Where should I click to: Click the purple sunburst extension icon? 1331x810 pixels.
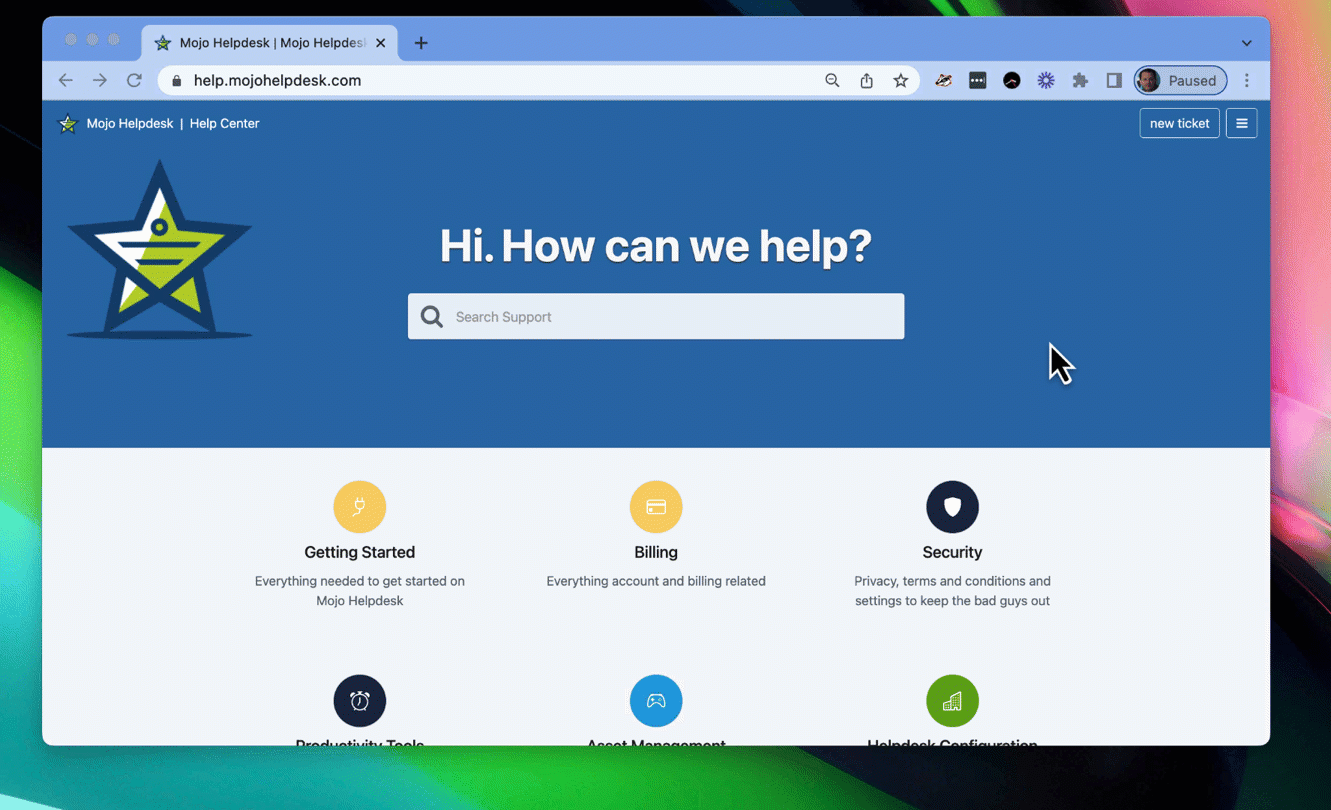pos(1046,80)
